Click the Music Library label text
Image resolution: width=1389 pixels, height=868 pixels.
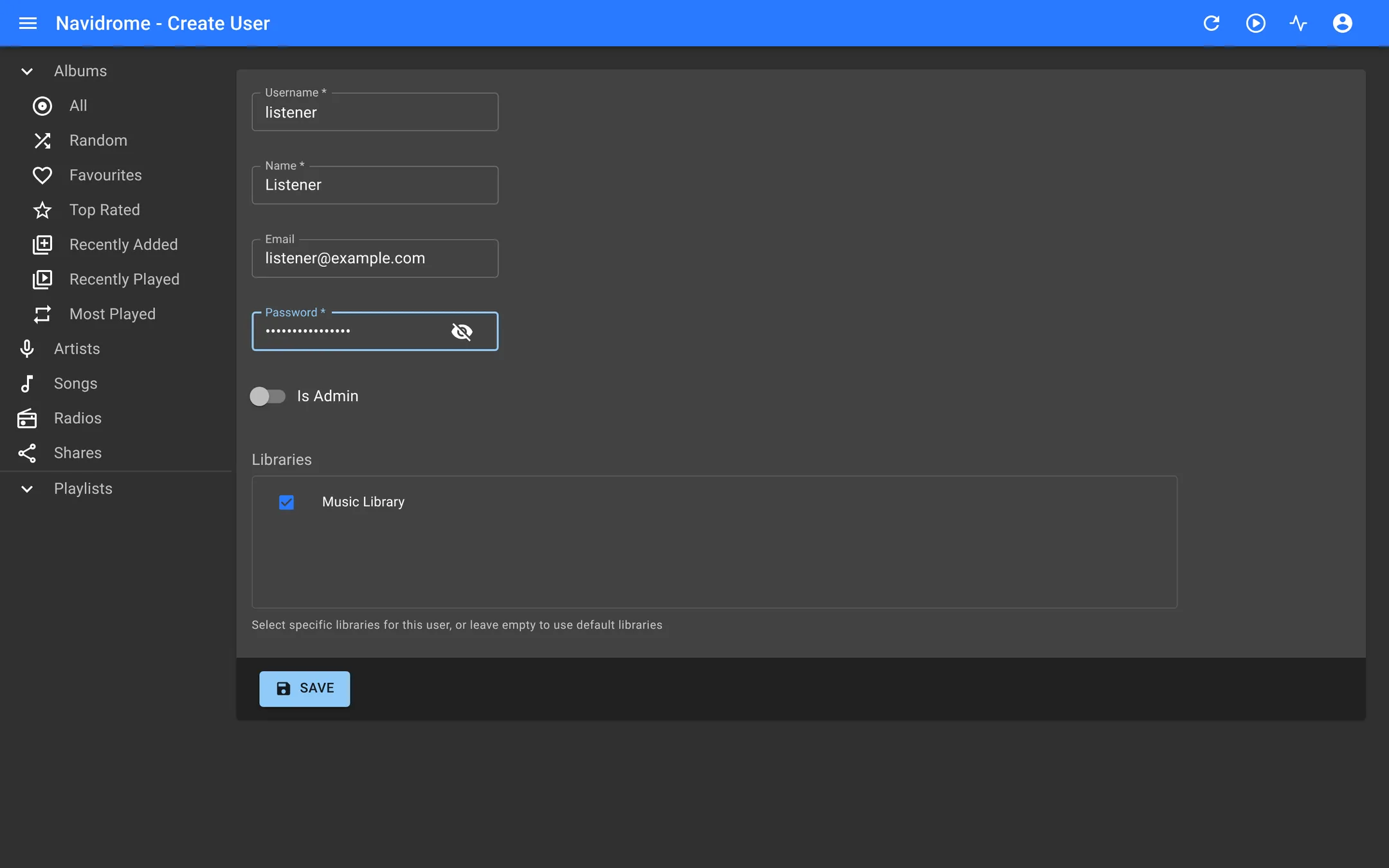[x=363, y=502]
